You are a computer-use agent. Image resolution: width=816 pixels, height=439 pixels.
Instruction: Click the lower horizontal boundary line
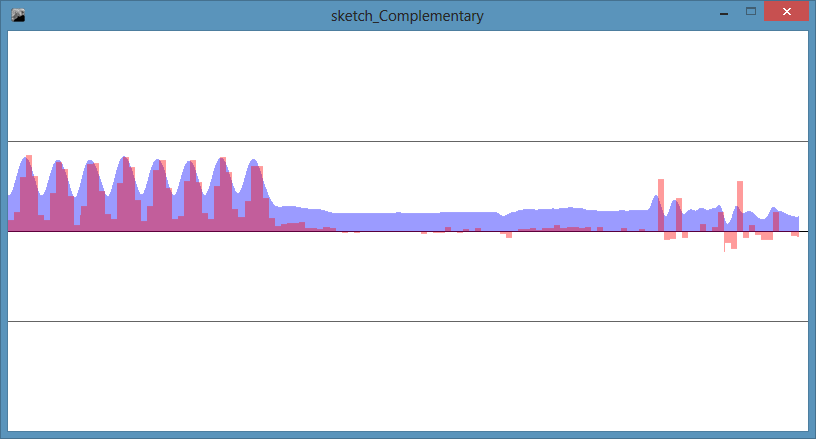tap(400, 321)
